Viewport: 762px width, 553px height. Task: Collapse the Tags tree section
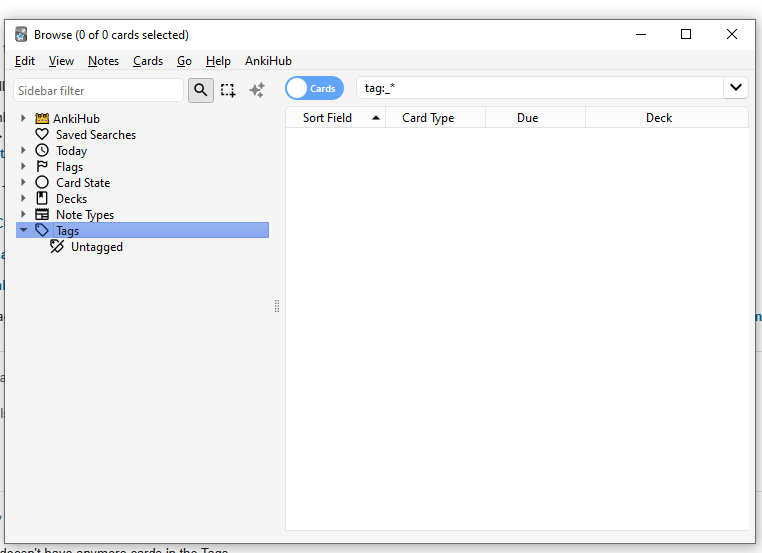[23, 231]
